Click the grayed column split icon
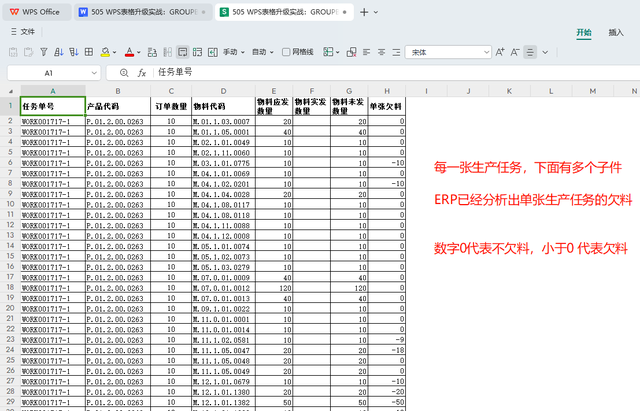The image size is (640, 411). pyautogui.click(x=167, y=52)
